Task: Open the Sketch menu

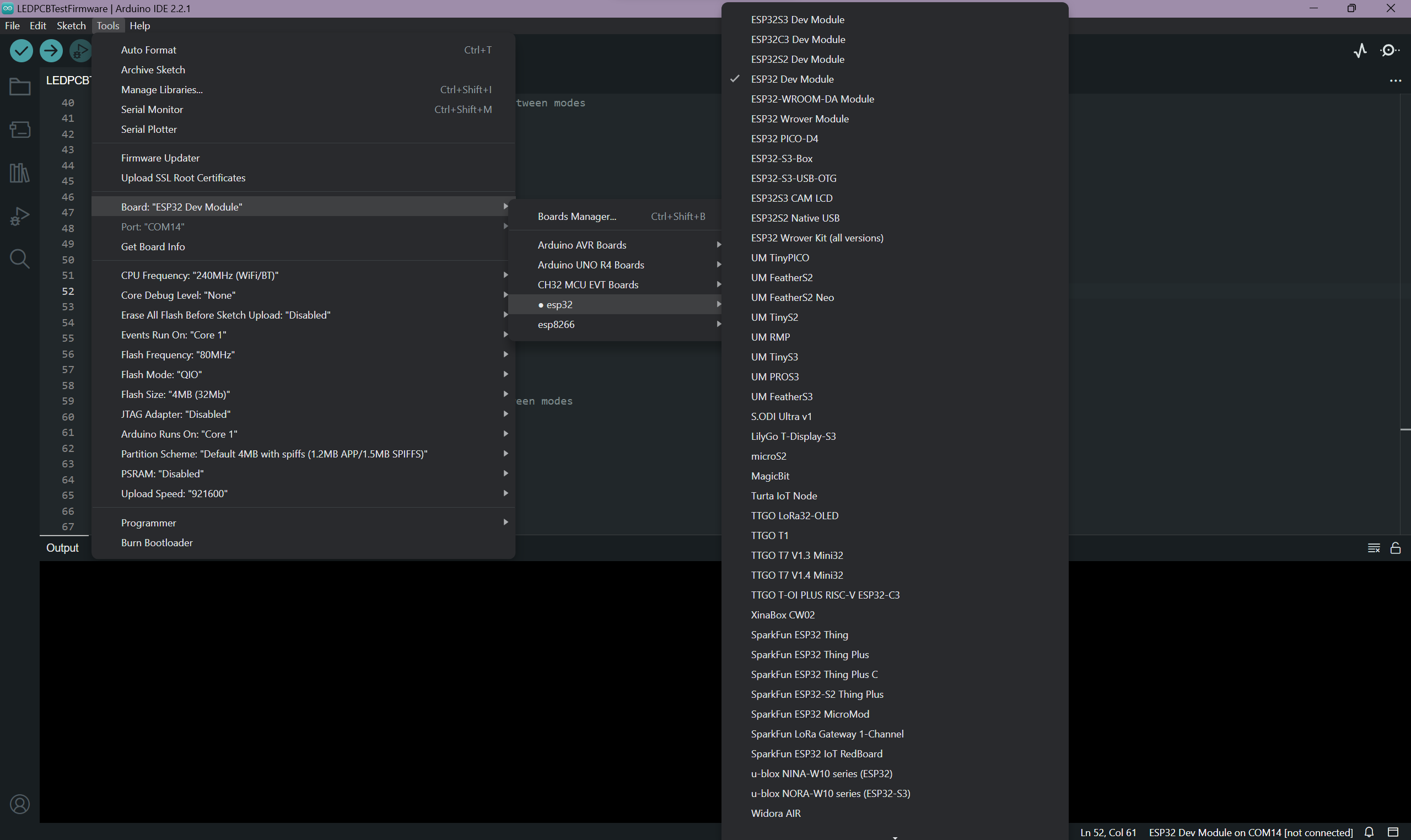Action: [71, 25]
